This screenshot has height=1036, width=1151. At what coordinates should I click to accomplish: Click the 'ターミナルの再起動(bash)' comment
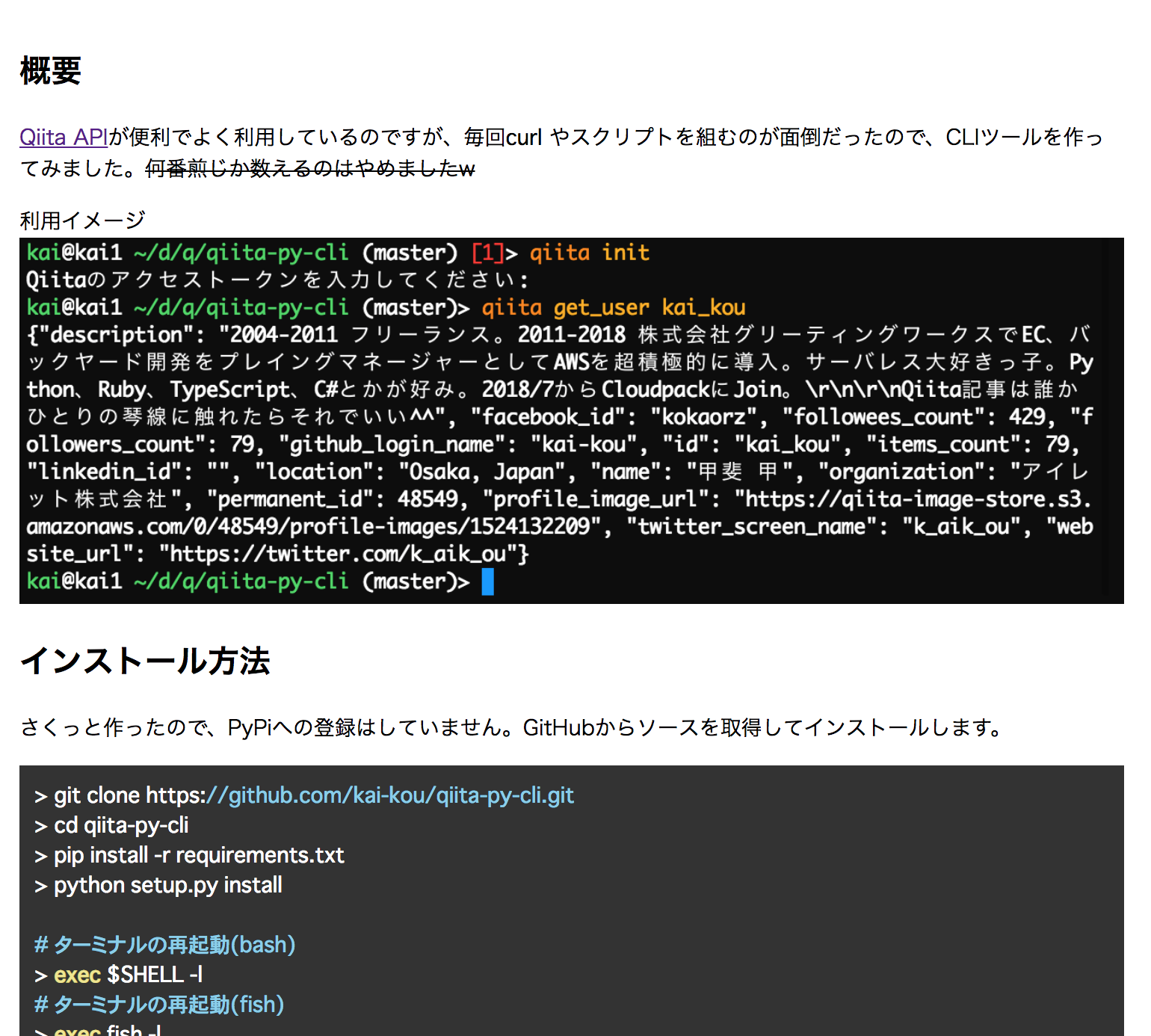165,945
